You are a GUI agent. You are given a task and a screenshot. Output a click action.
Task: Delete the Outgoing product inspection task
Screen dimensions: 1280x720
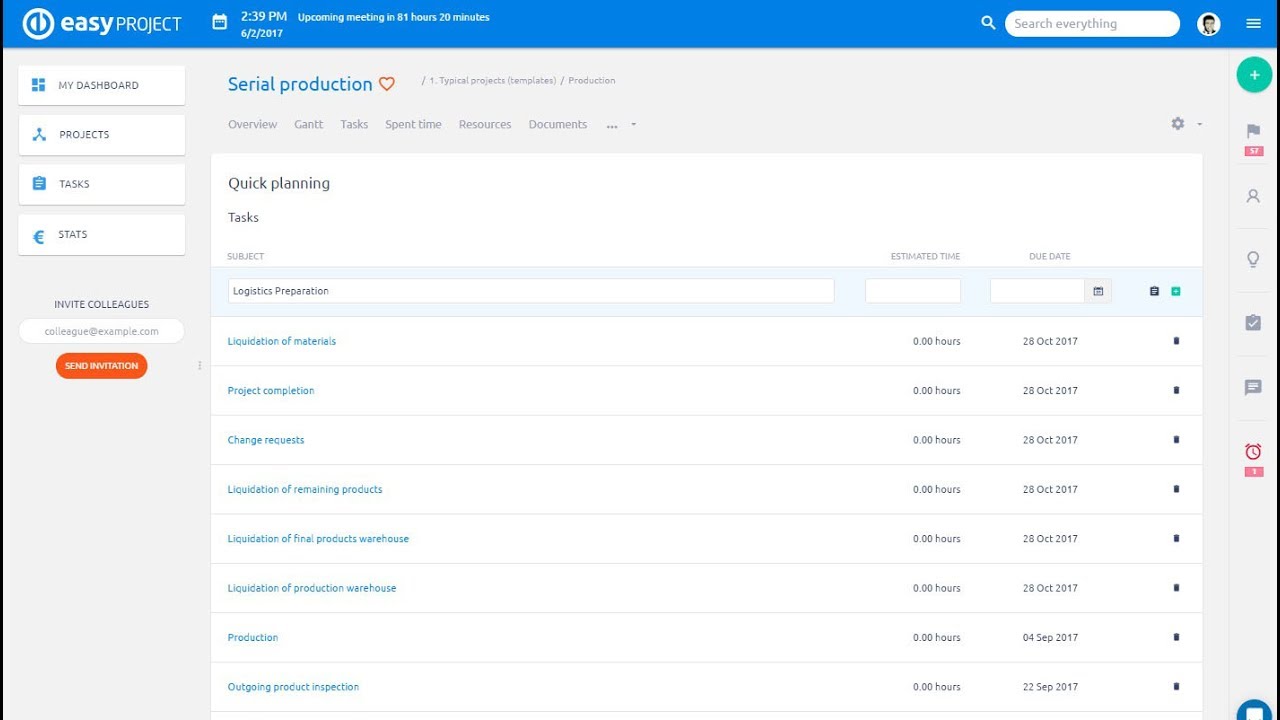1176,687
